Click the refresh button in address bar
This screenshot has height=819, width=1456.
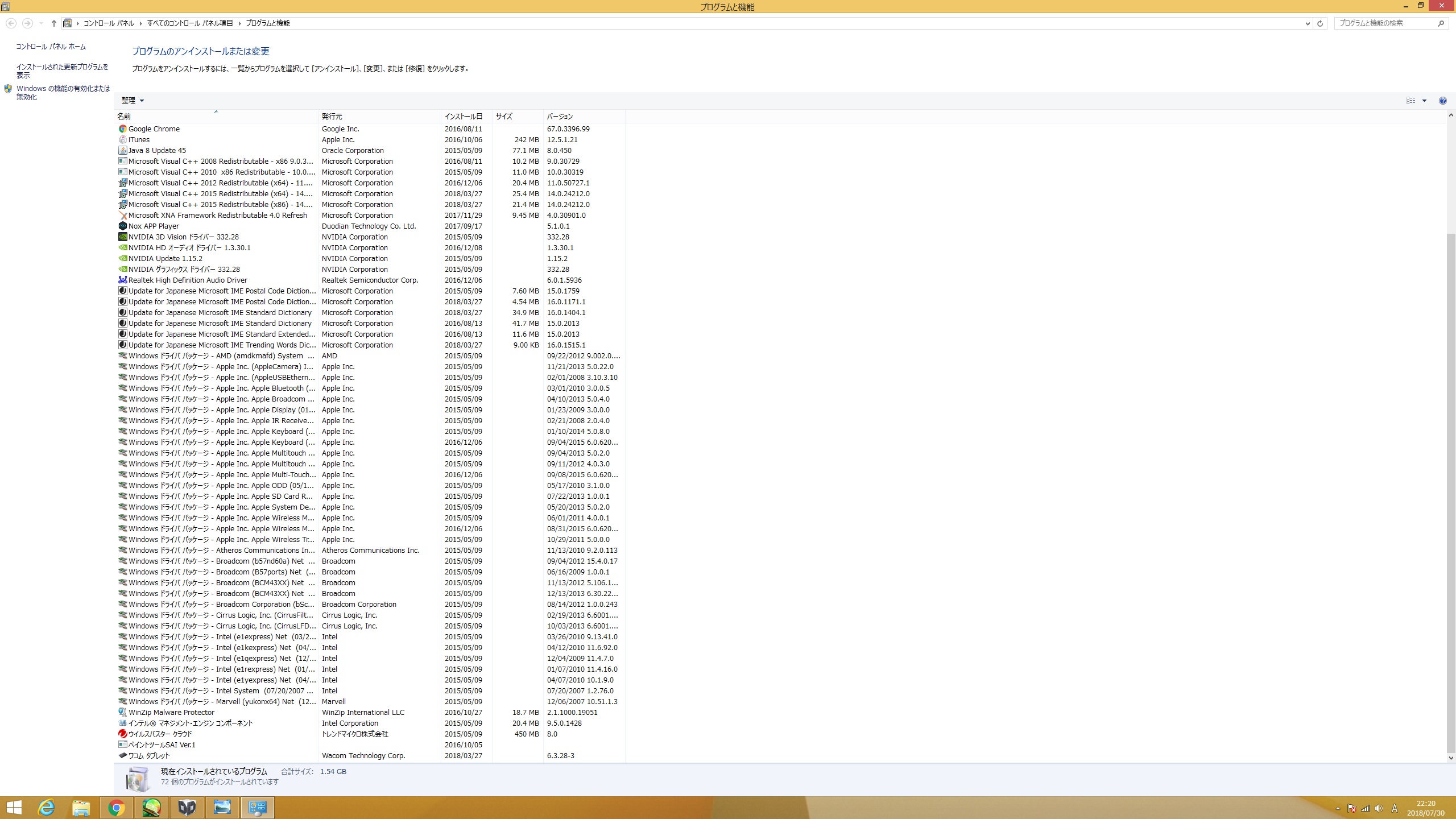[x=1320, y=23]
